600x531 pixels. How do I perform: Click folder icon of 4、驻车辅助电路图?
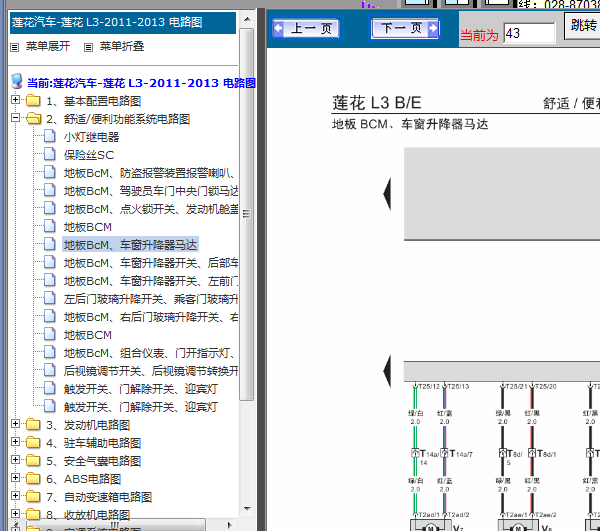tap(33, 443)
